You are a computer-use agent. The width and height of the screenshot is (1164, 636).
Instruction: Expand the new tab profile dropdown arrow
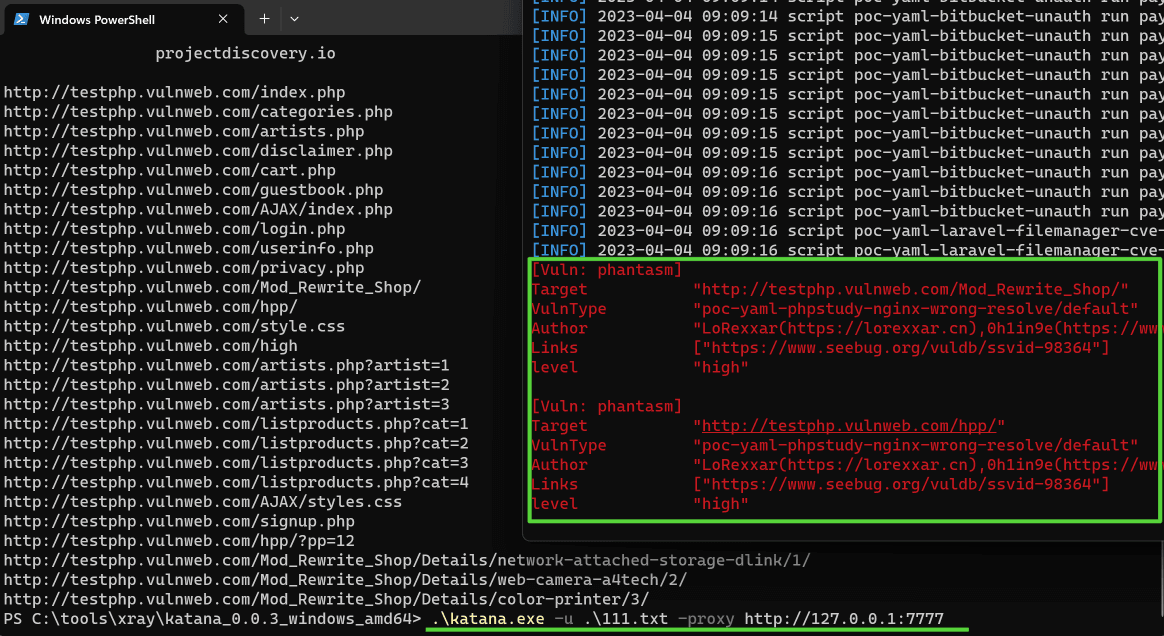pyautogui.click(x=295, y=19)
